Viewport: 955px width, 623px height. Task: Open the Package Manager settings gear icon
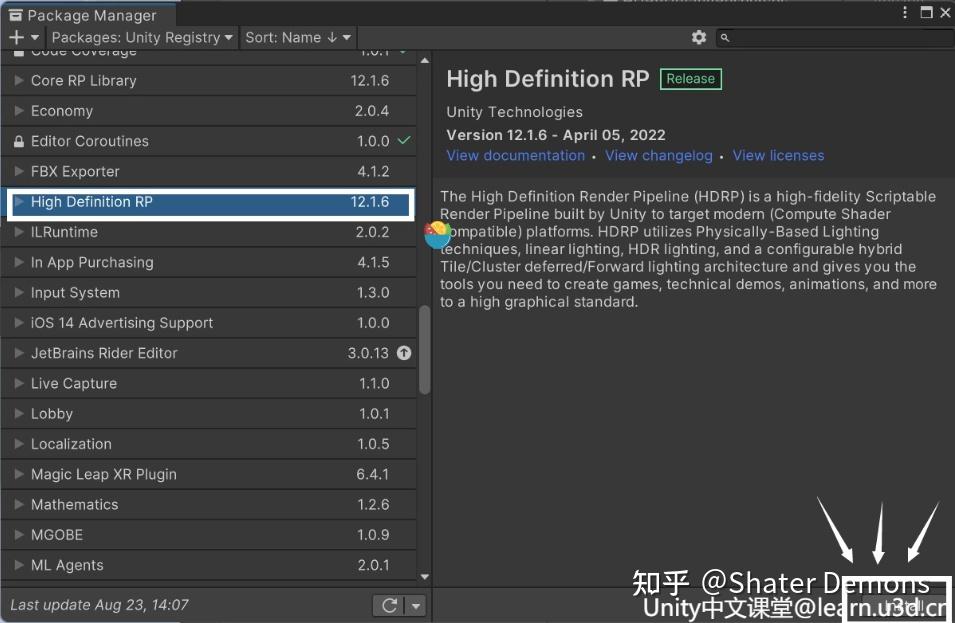click(x=699, y=36)
